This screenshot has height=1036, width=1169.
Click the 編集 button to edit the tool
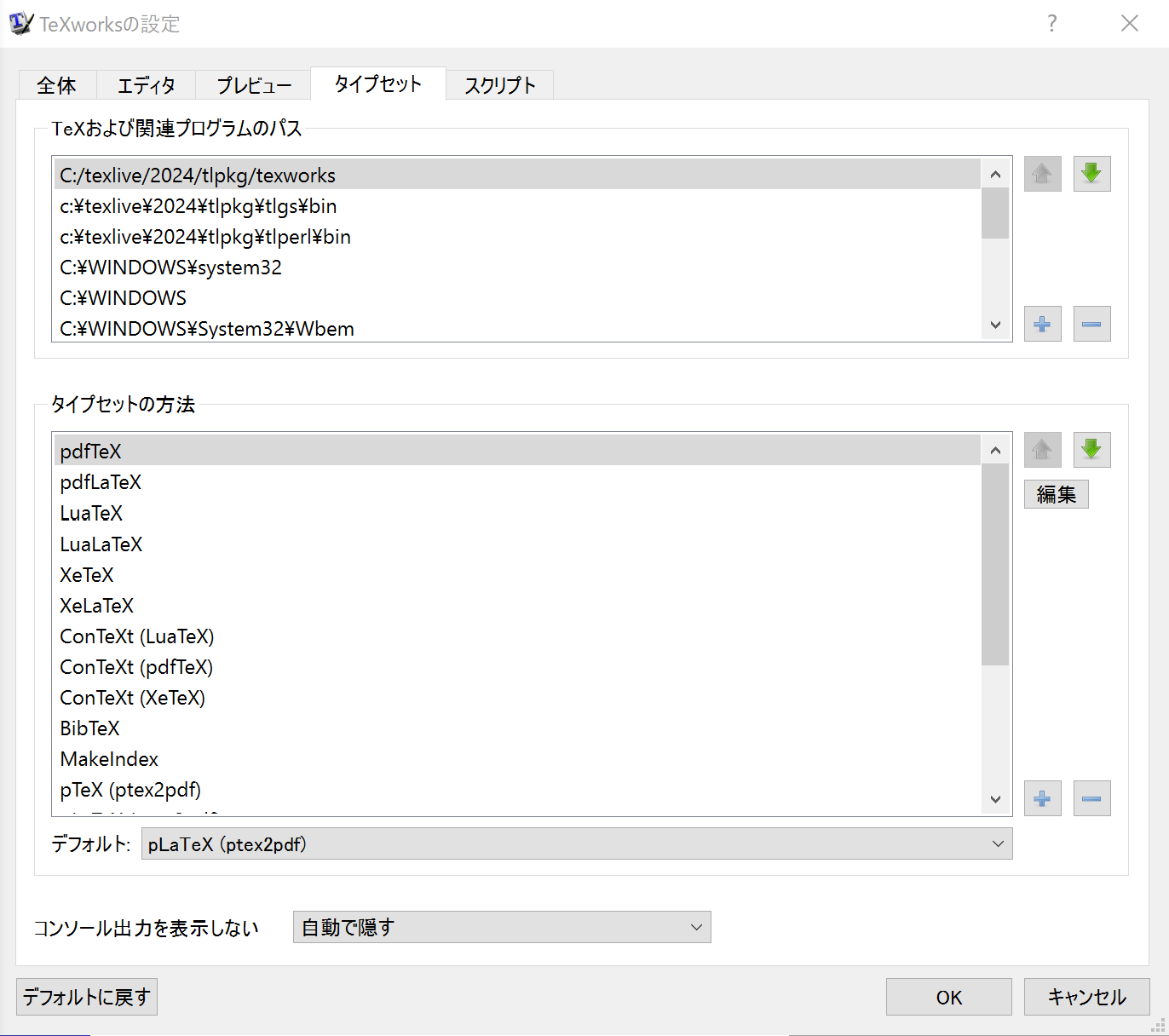(x=1056, y=494)
